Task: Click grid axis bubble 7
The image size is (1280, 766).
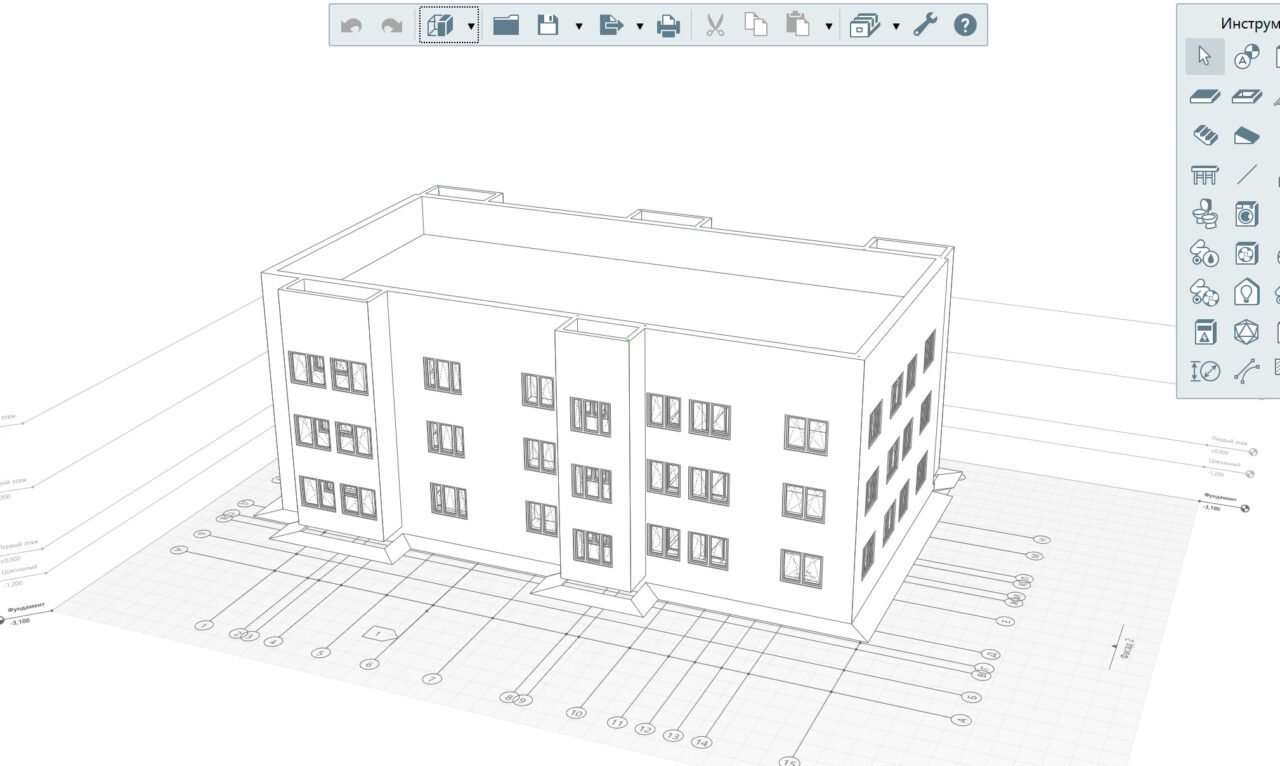Action: [433, 679]
